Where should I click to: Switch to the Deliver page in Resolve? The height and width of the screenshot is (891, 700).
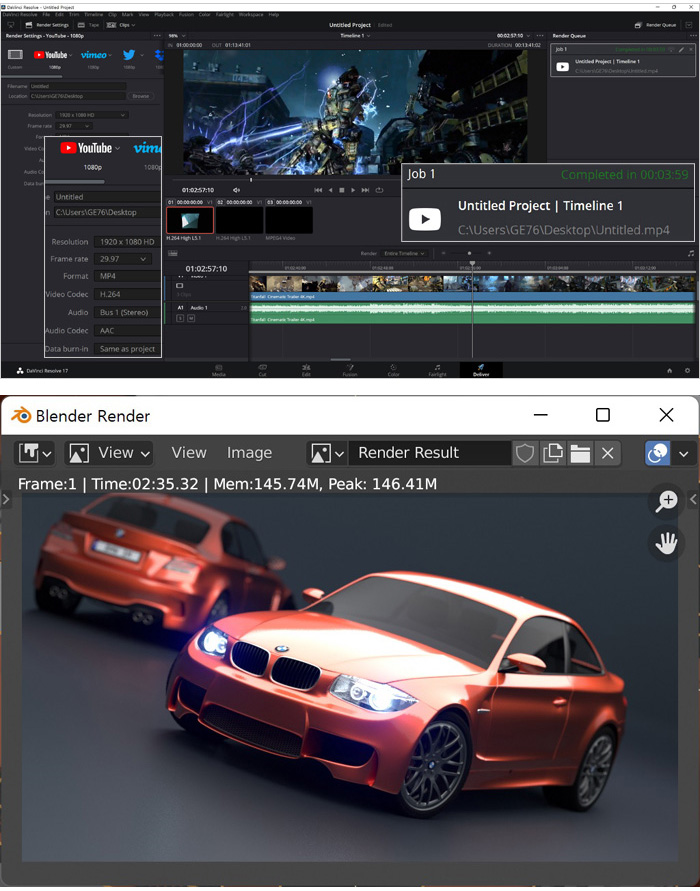click(x=480, y=370)
